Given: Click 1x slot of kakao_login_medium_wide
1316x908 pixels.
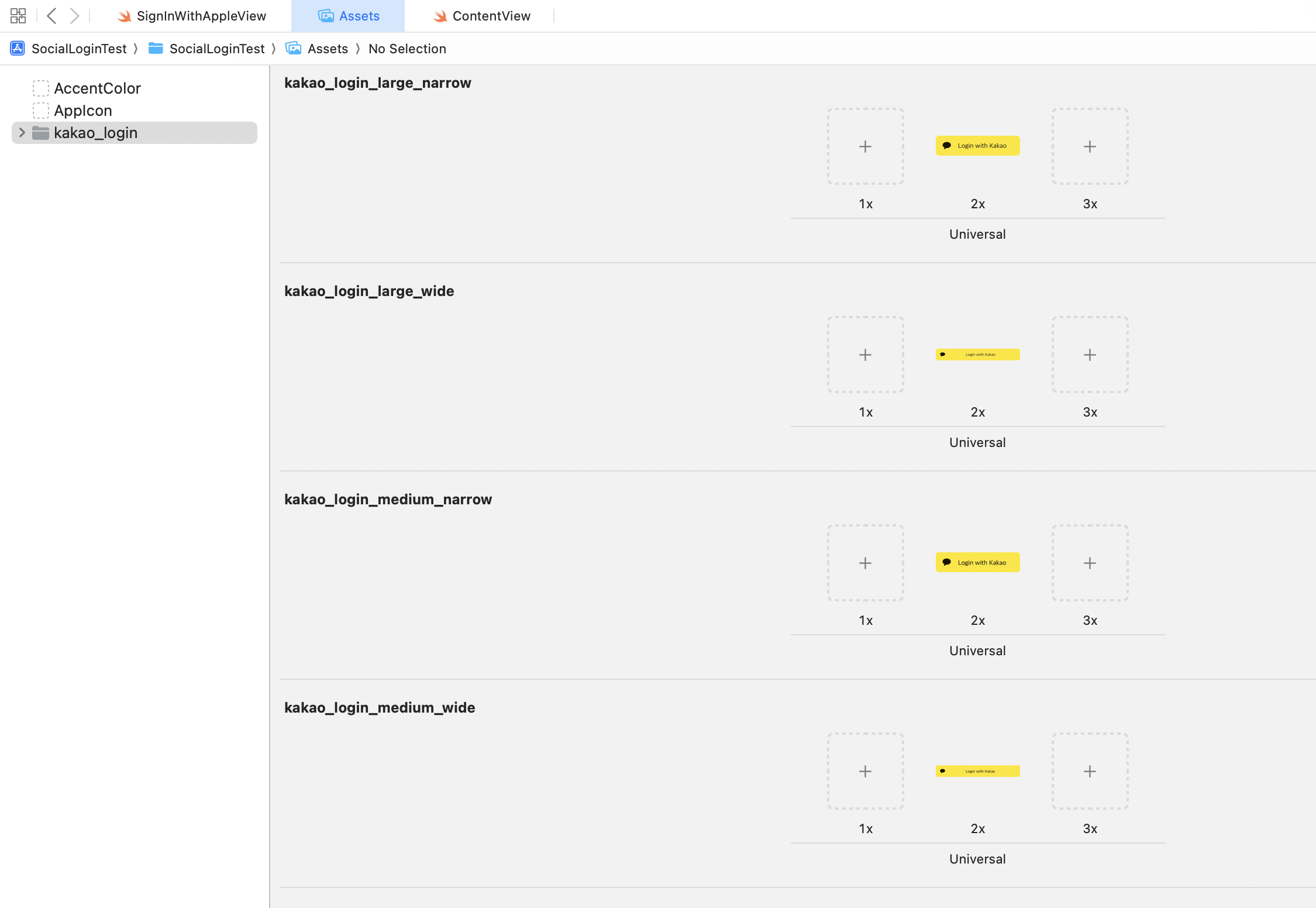Looking at the screenshot, I should pyautogui.click(x=865, y=771).
